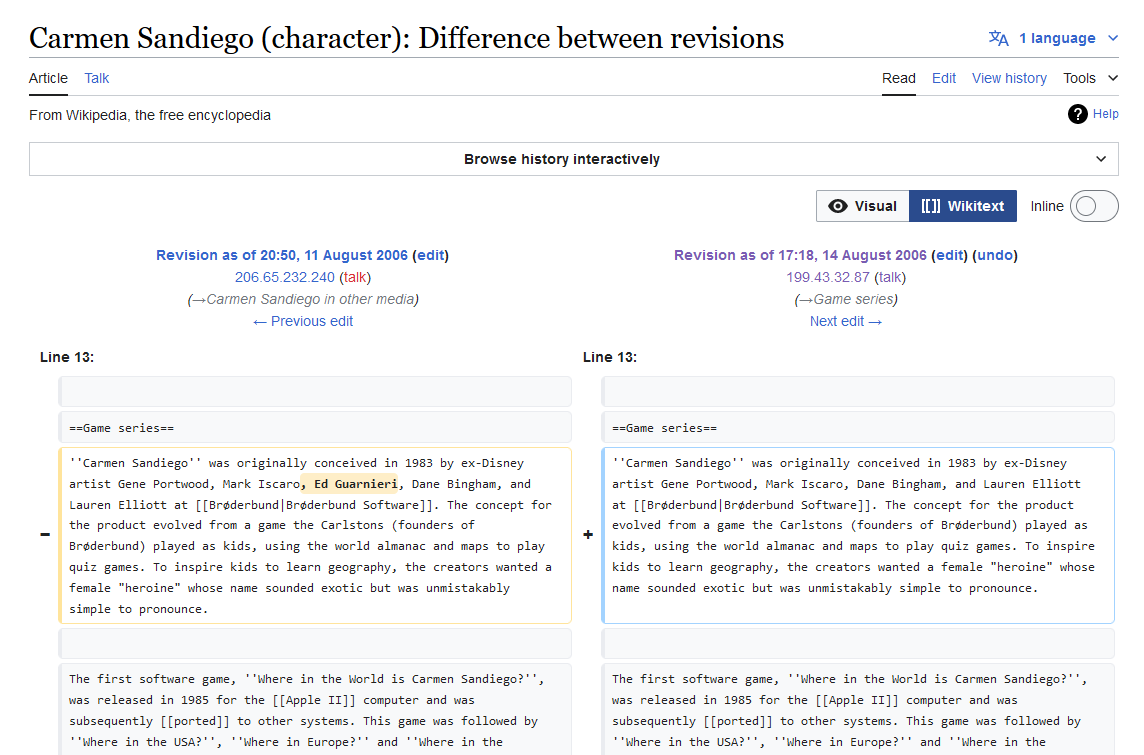This screenshot has height=755, width=1144.
Task: Open talk page of 206.65.232.240
Action: [355, 277]
